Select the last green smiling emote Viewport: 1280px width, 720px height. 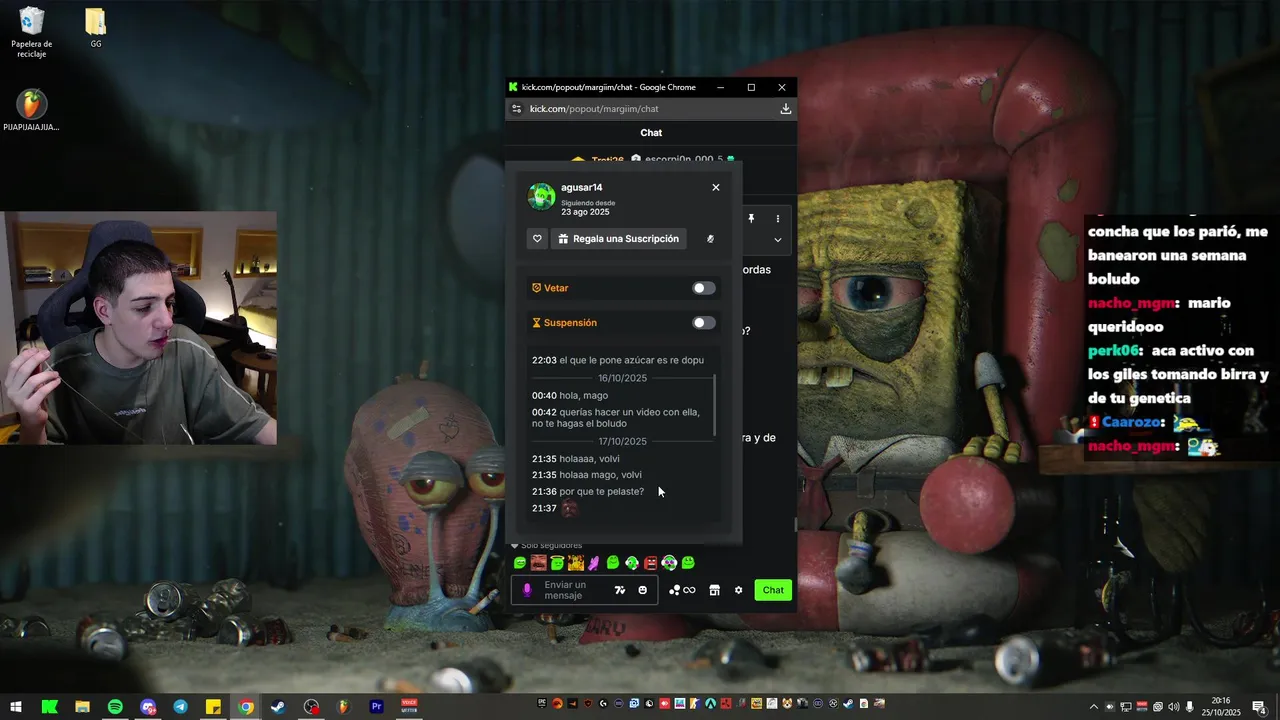[688, 563]
